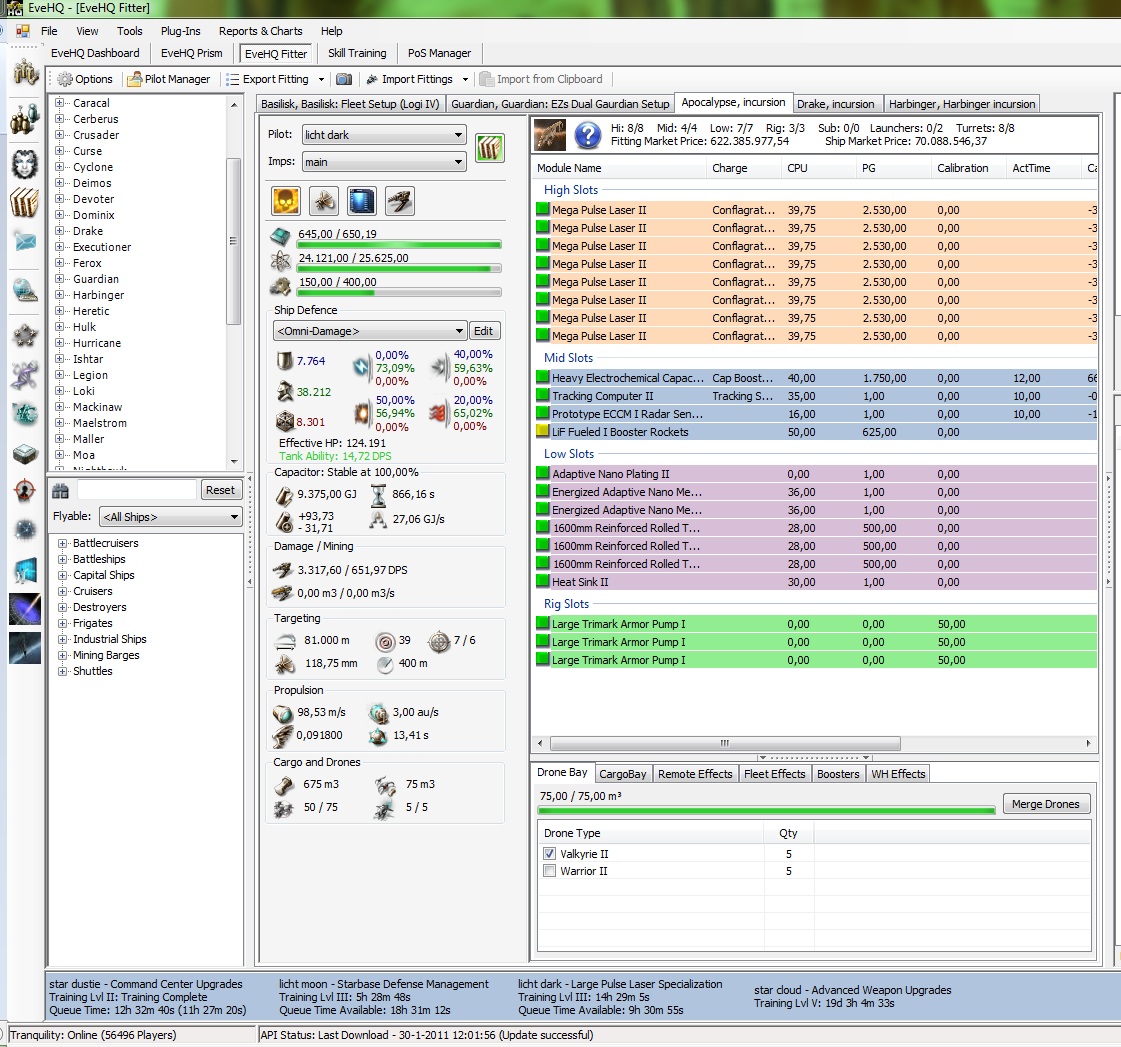Click the binoculars search icon beside the Reset button
Viewport: 1121px width, 1047px height.
click(x=60, y=491)
